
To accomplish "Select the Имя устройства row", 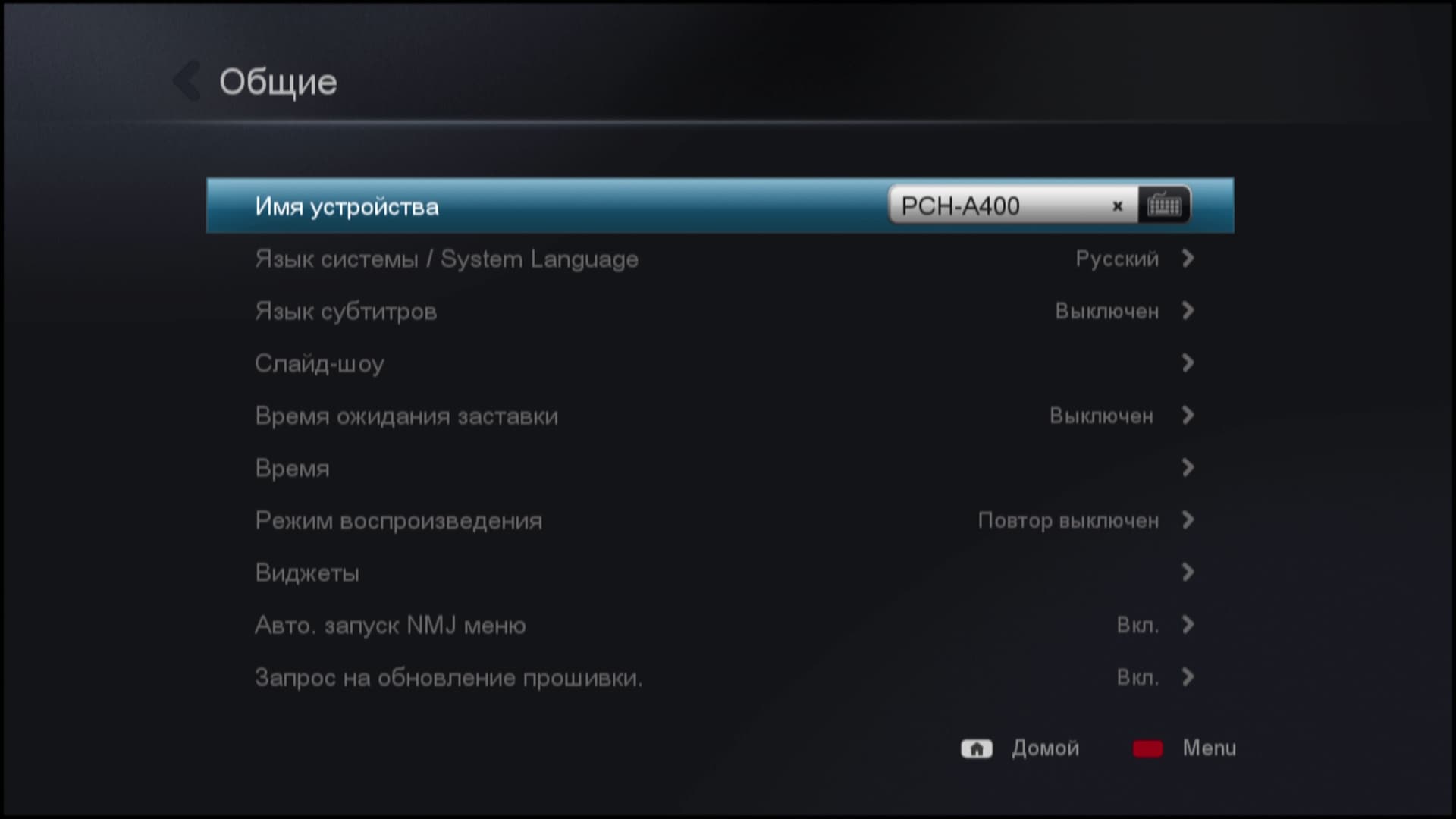I will pos(720,206).
